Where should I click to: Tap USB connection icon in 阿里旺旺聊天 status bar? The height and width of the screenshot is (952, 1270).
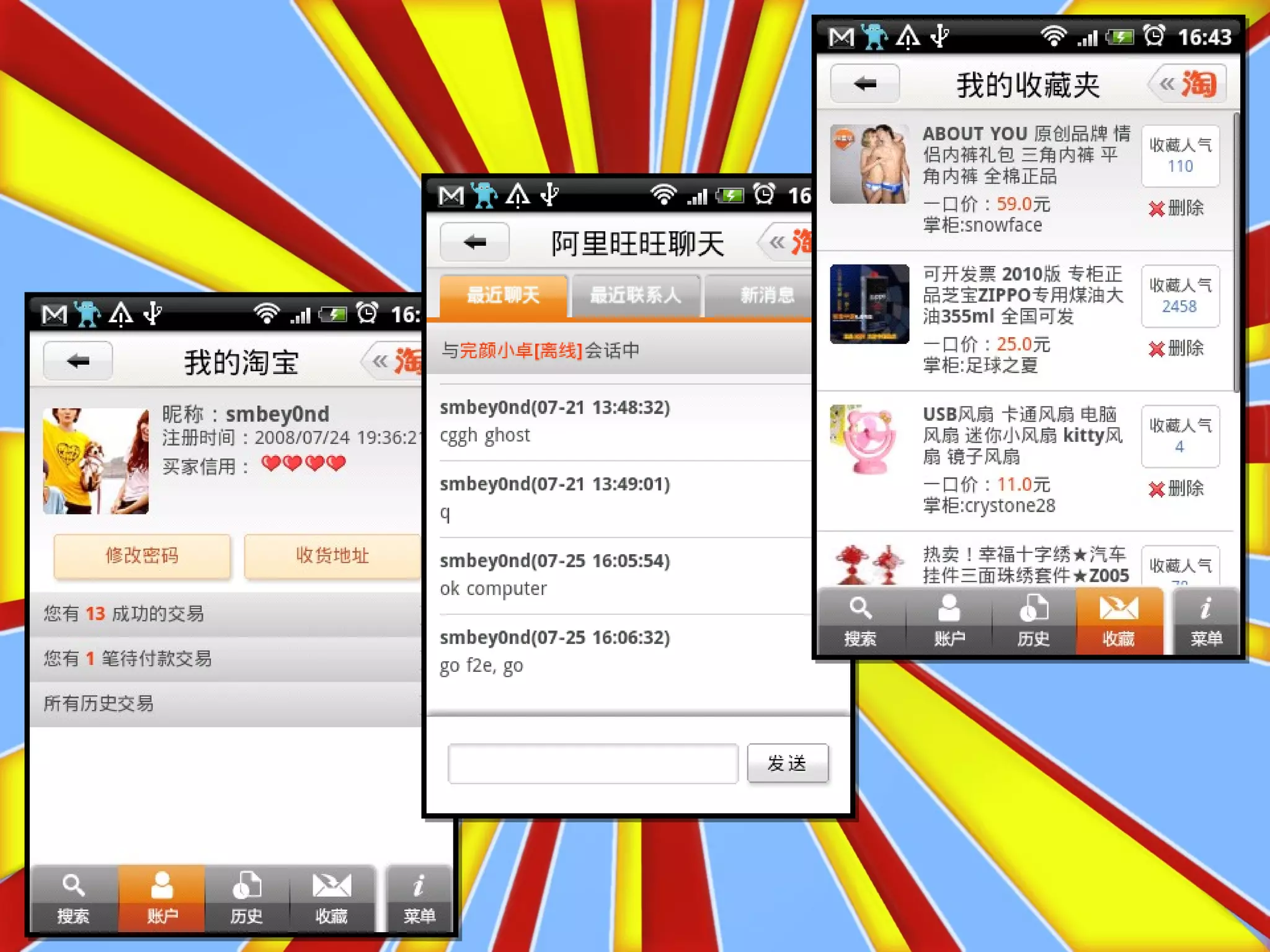point(549,195)
